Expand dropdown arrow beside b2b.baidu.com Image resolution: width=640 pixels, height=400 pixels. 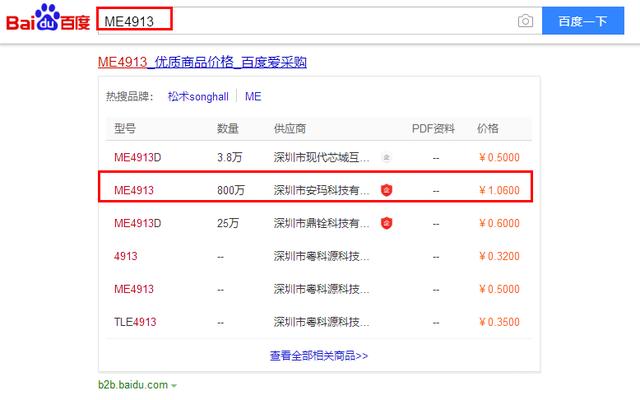tap(174, 386)
